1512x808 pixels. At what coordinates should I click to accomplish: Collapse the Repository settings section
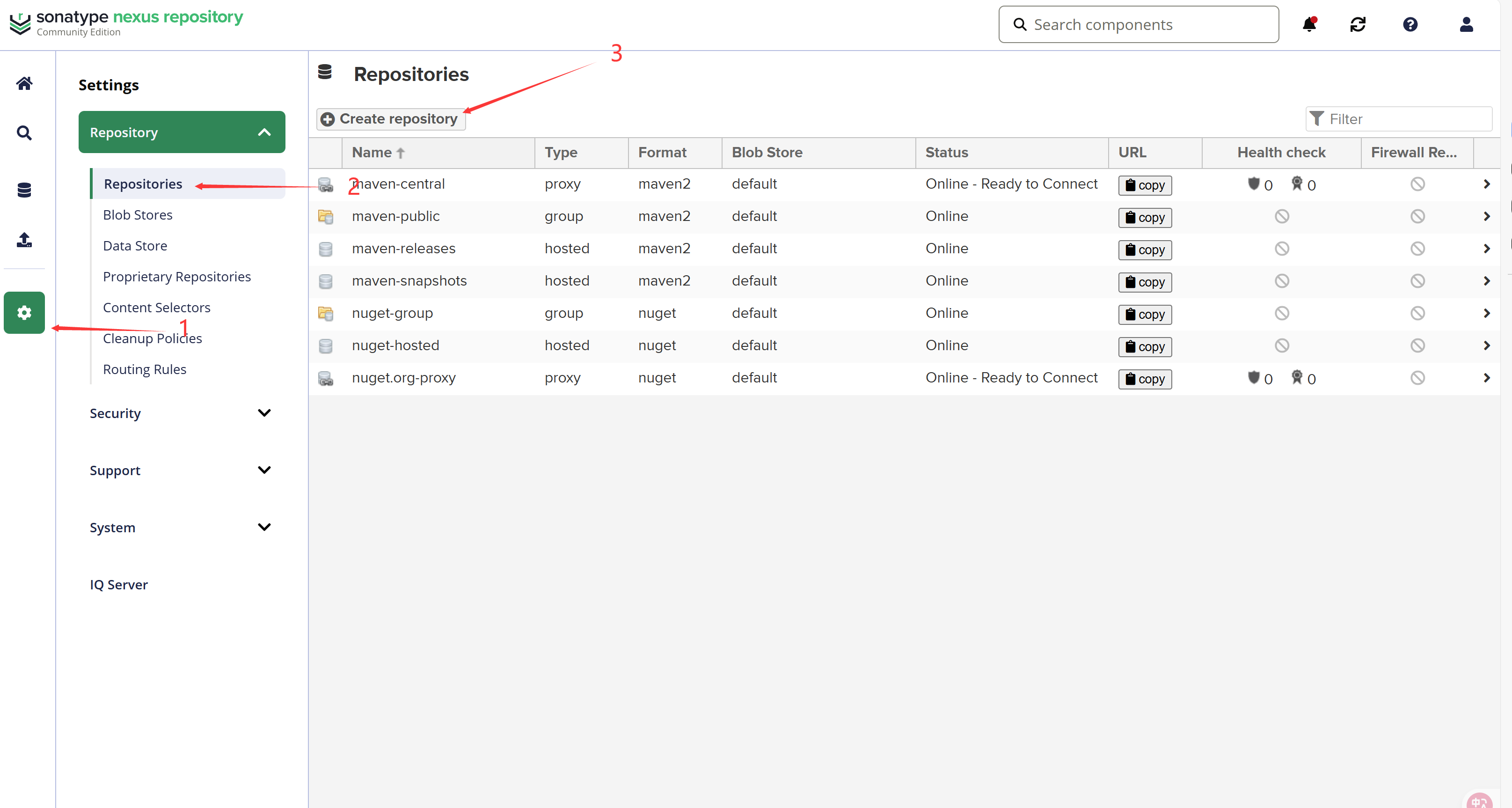264,132
